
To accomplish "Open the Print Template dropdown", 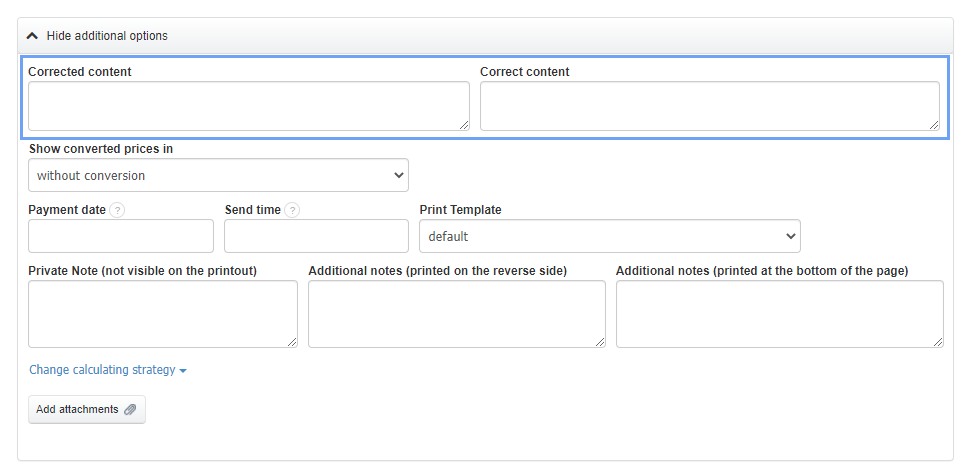I will (609, 236).
